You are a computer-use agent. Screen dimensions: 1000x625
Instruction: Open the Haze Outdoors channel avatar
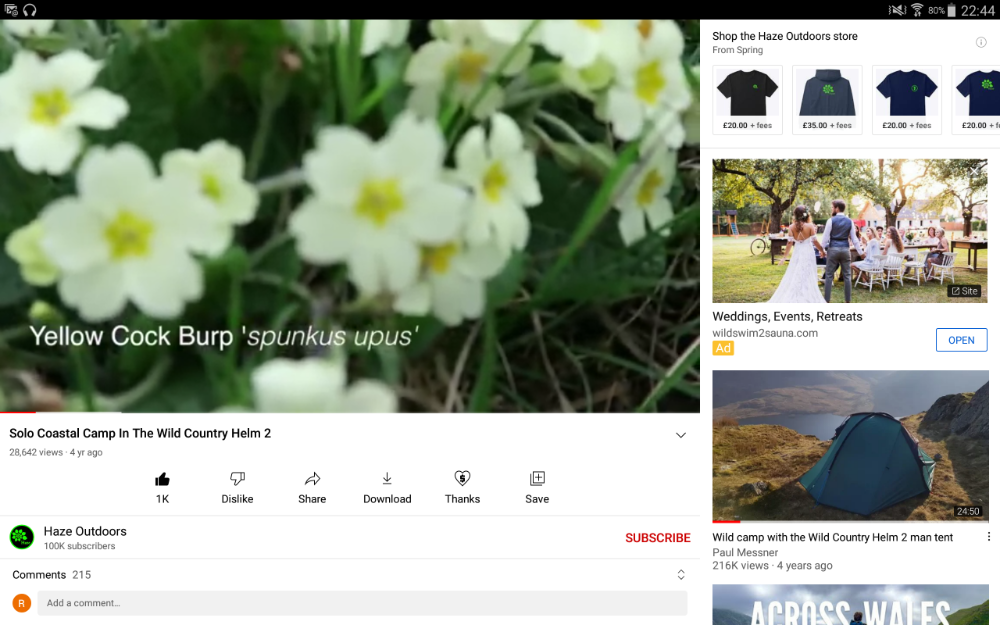[x=22, y=537]
